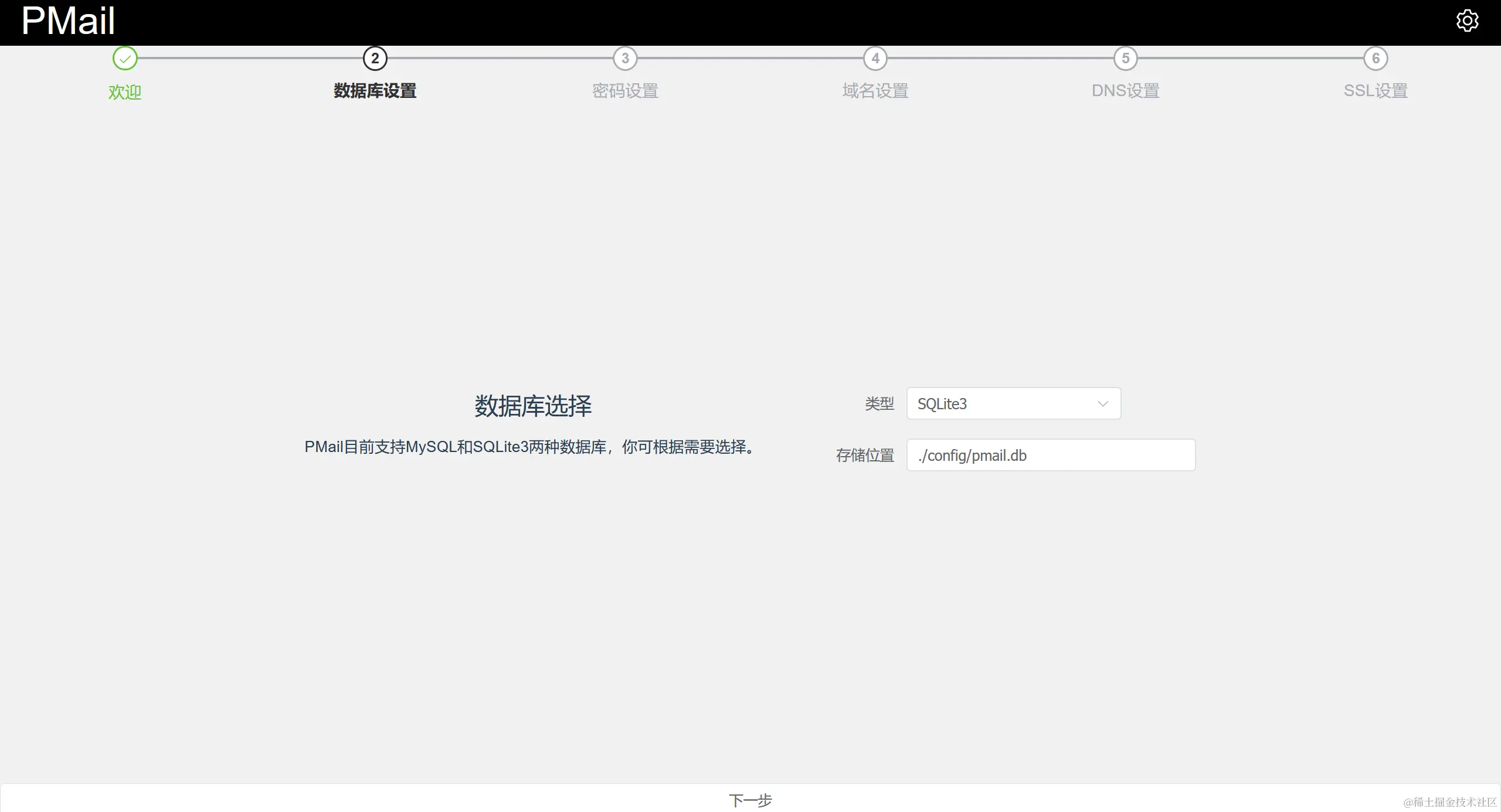The image size is (1501, 812).
Task: Click step 4 circle icon
Action: tap(875, 58)
